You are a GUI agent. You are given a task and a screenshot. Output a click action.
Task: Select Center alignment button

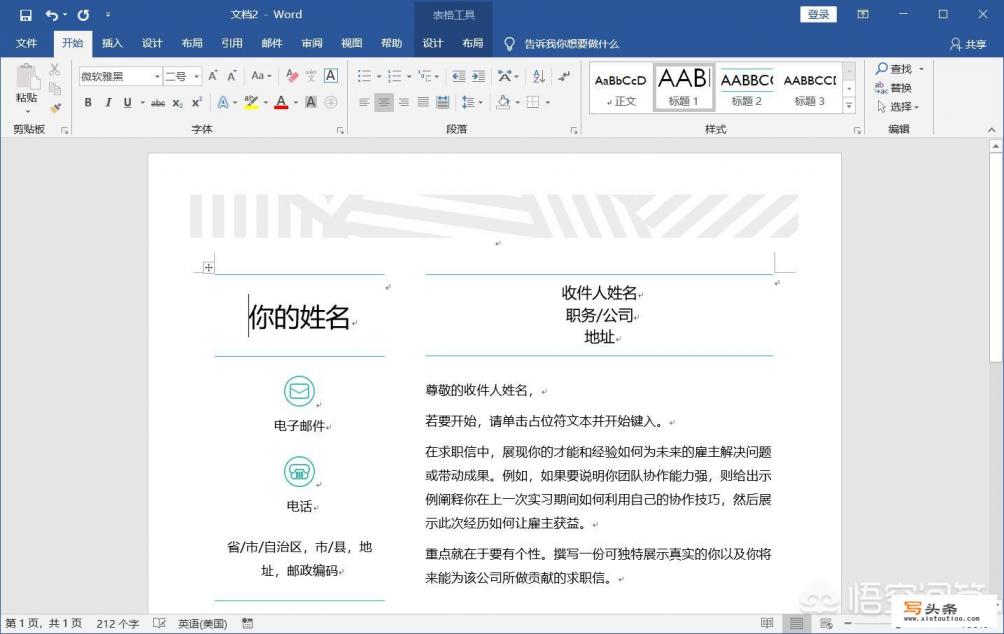click(x=384, y=102)
